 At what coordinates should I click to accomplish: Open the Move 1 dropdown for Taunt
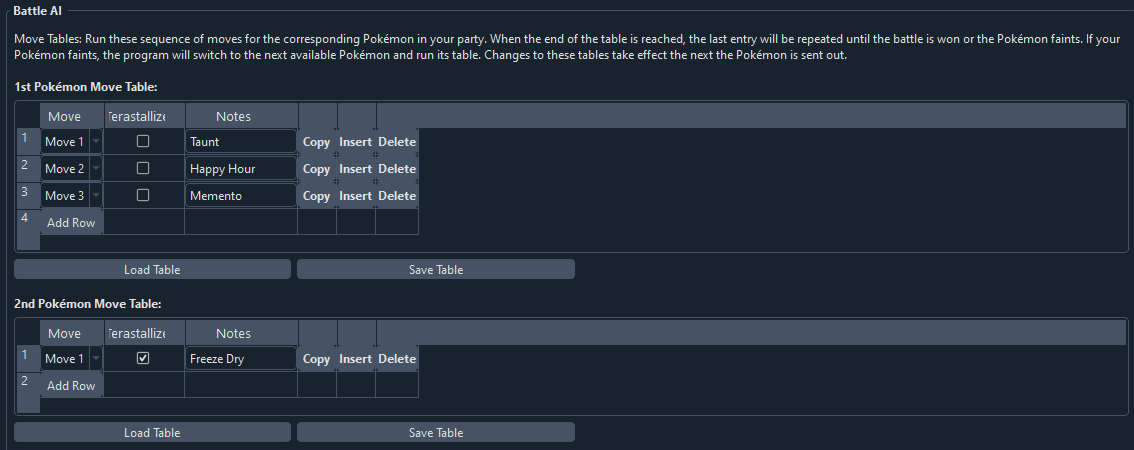click(96, 142)
